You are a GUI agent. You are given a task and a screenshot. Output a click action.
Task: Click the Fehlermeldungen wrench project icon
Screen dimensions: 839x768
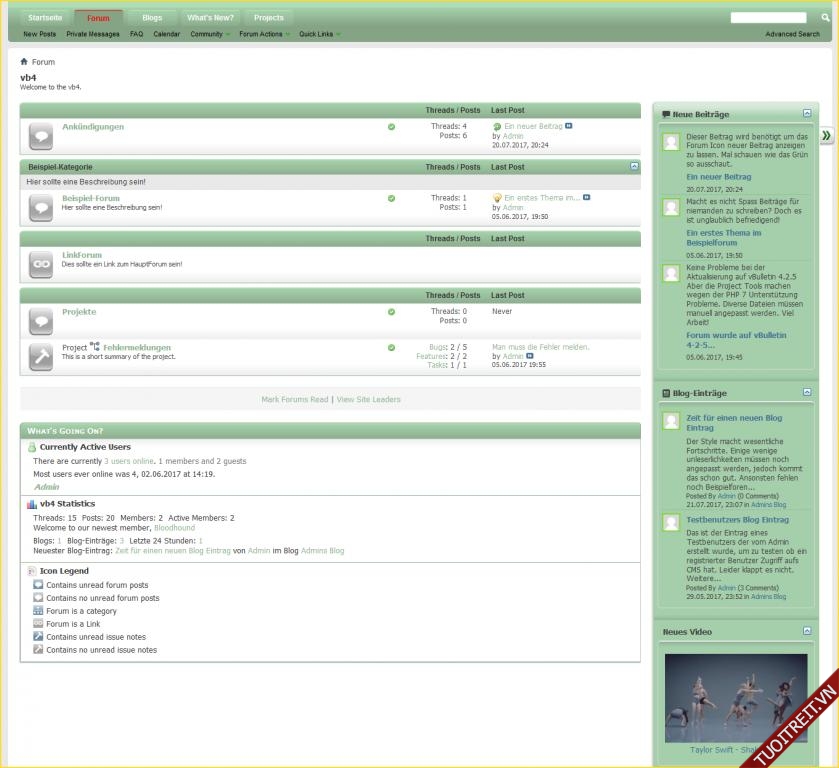41,356
